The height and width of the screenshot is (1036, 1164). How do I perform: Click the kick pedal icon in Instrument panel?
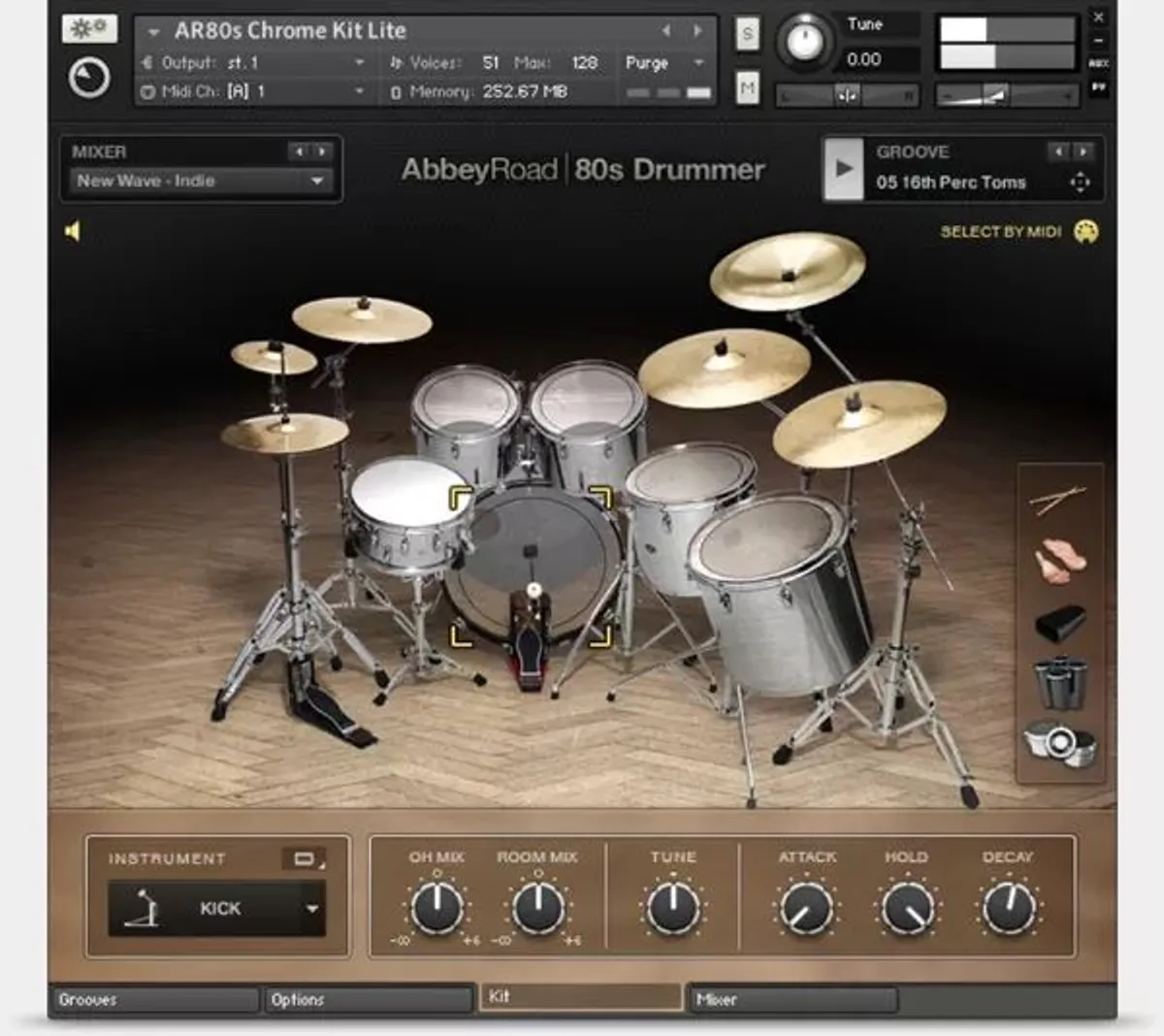click(x=144, y=908)
